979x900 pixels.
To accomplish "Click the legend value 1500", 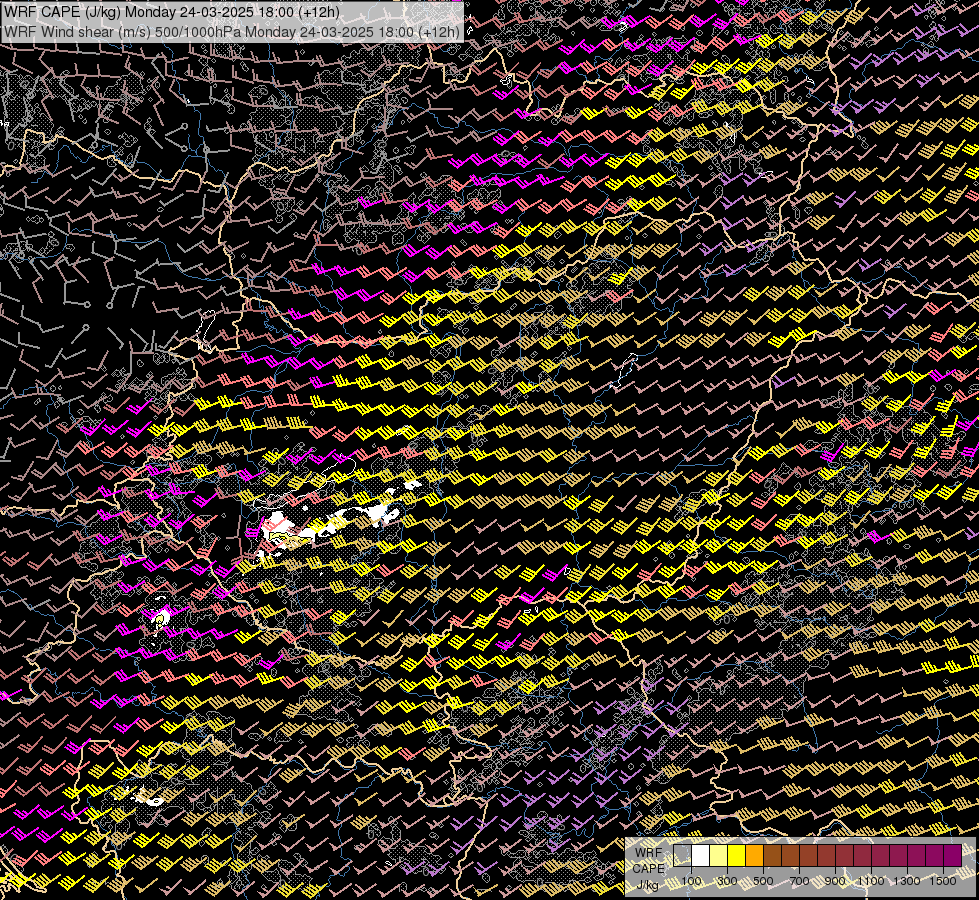I will pyautogui.click(x=943, y=881).
